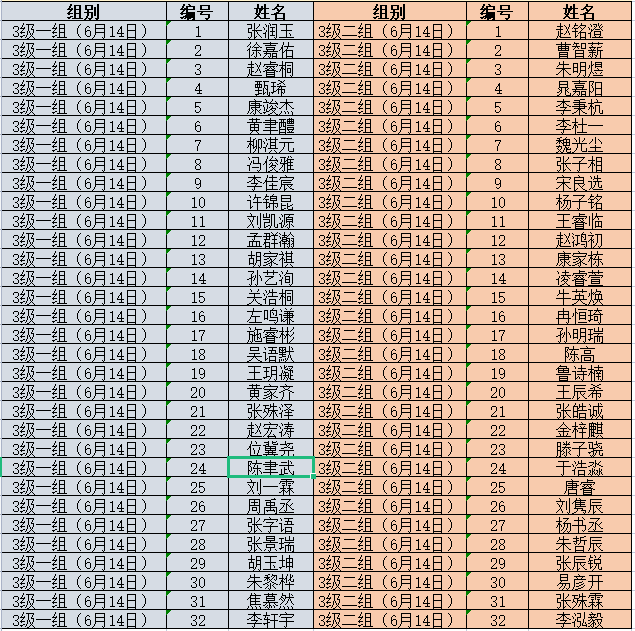Click the cell containing 唐睿
Viewport: 635px width, 631px height.
click(579, 488)
